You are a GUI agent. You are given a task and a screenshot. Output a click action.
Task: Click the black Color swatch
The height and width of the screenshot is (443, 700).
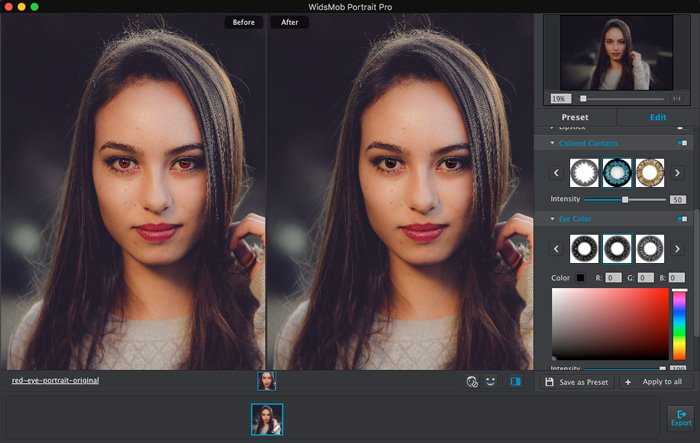580,278
